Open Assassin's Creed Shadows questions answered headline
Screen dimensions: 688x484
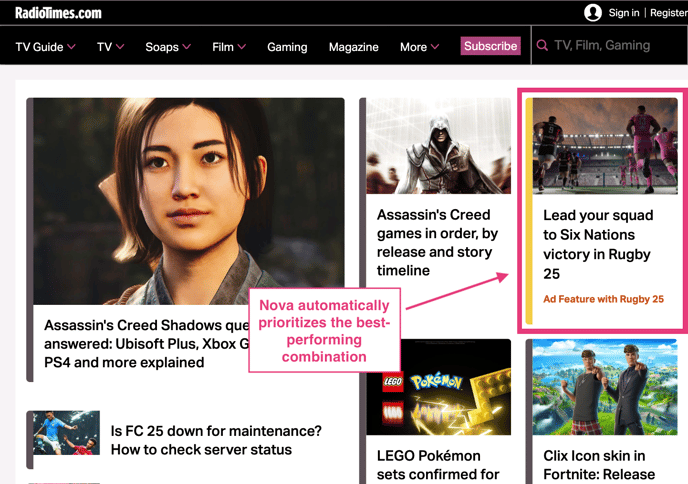click(147, 344)
